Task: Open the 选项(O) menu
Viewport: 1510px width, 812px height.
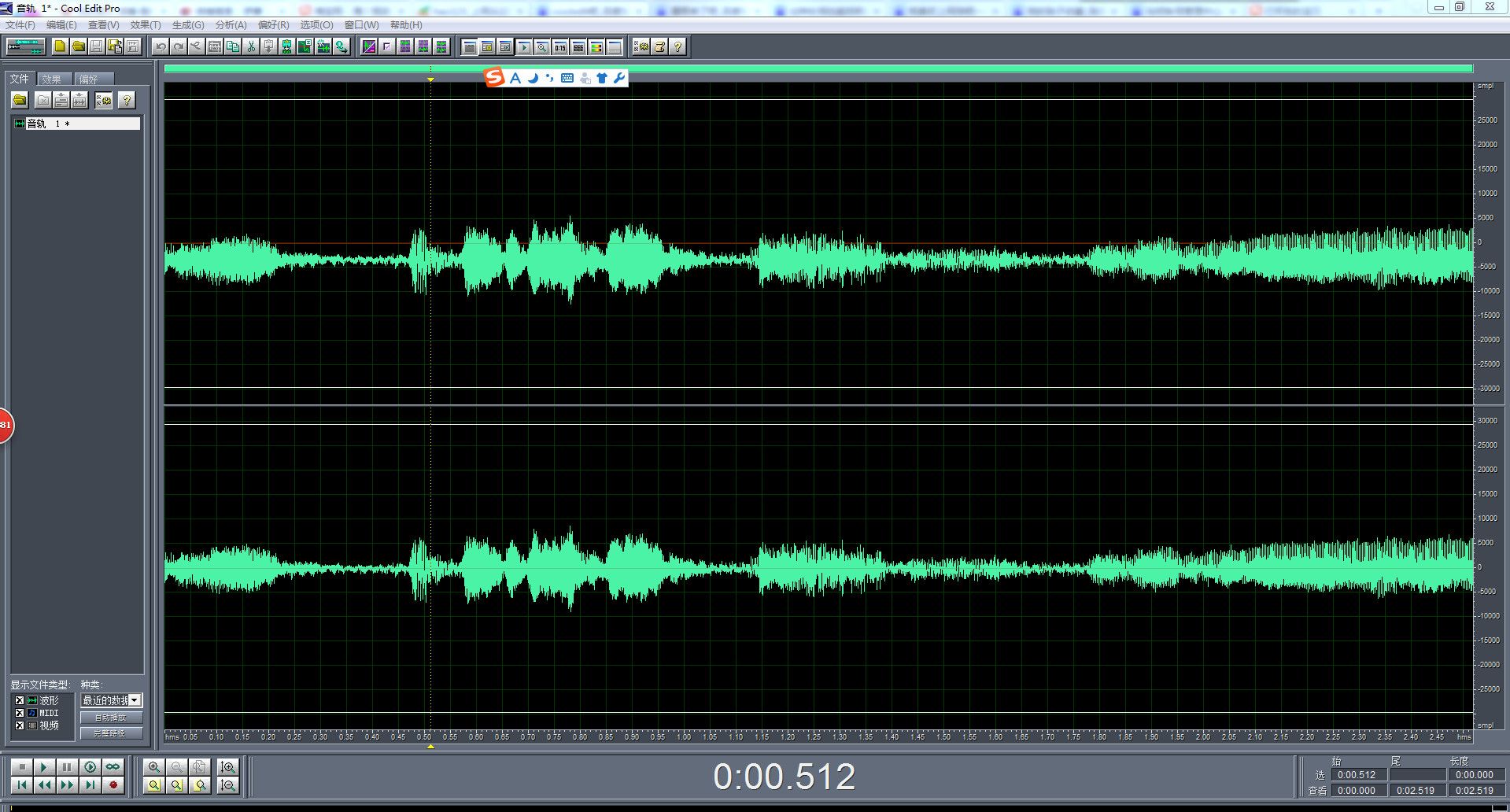Action: (316, 25)
